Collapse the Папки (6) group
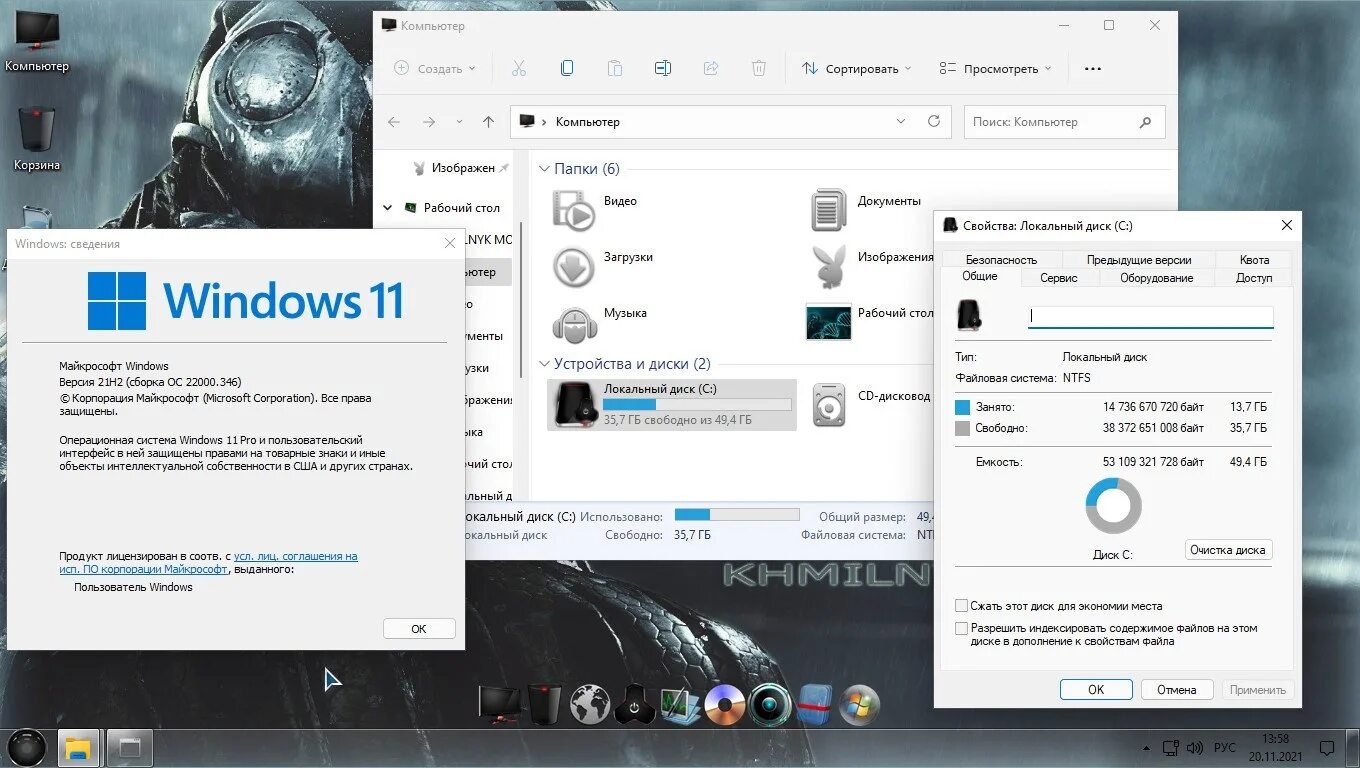This screenshot has height=768, width=1360. (545, 169)
